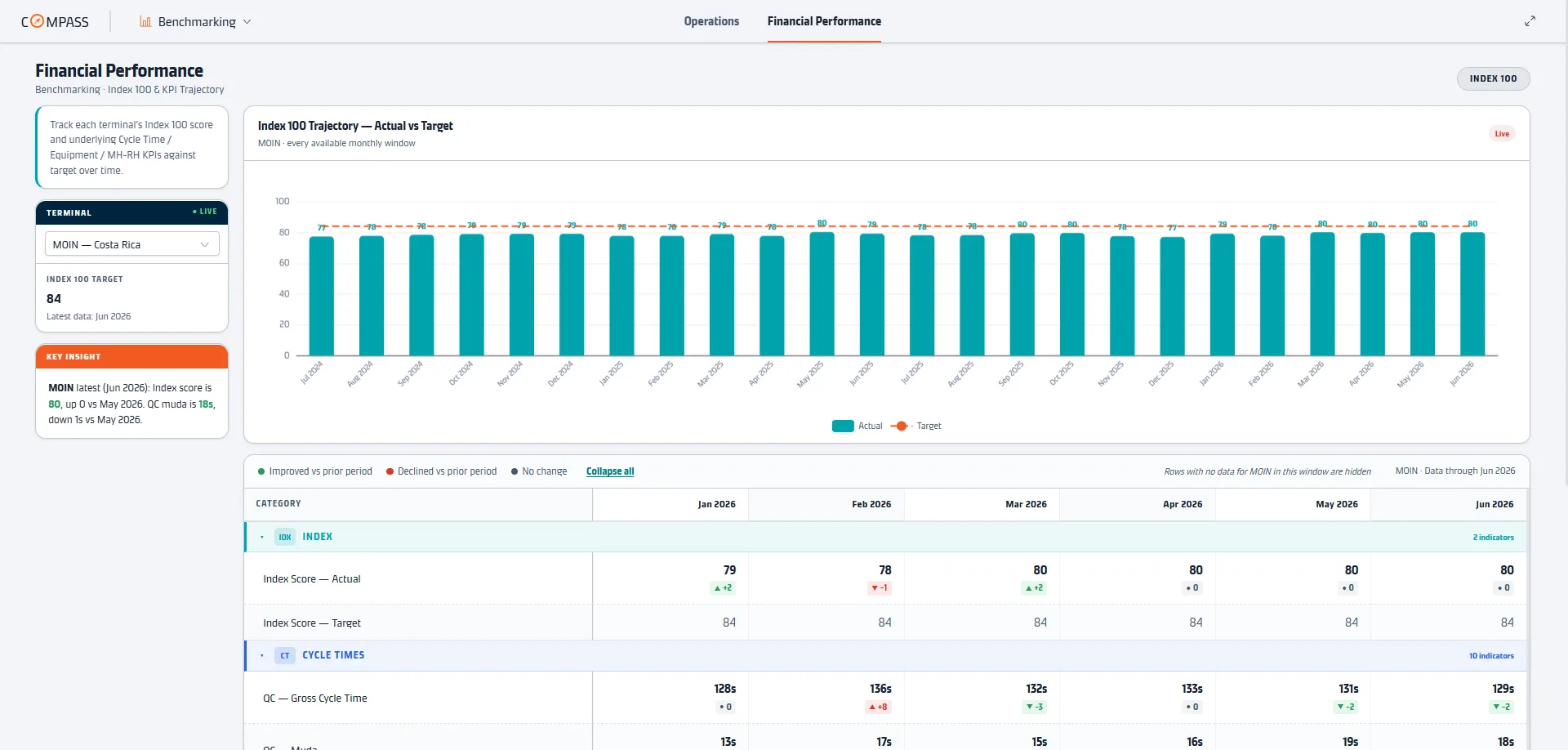Click the Jul 2024 actual bar
The width and height of the screenshot is (1568, 750).
click(322, 296)
